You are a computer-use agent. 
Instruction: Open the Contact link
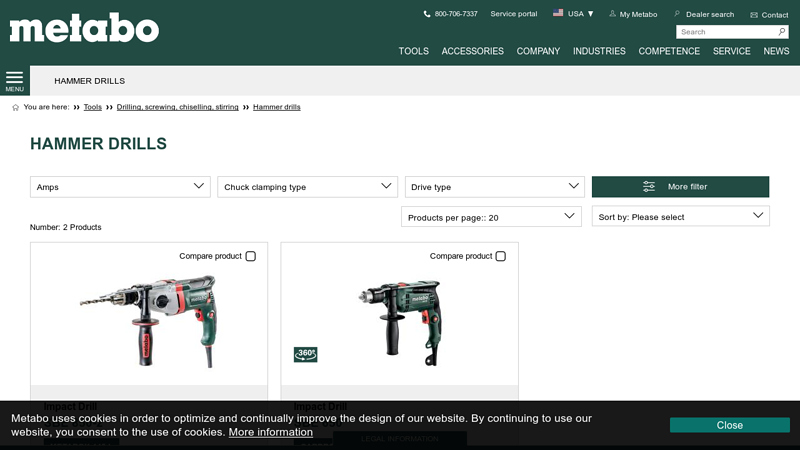[774, 15]
